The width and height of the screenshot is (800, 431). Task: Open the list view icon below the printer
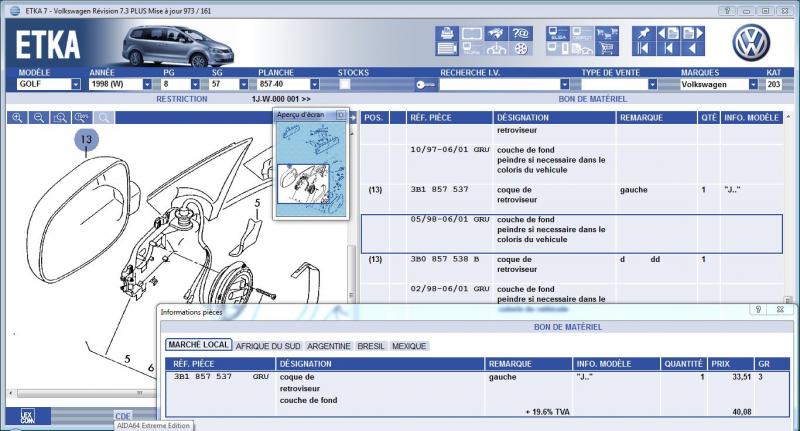tap(447, 49)
